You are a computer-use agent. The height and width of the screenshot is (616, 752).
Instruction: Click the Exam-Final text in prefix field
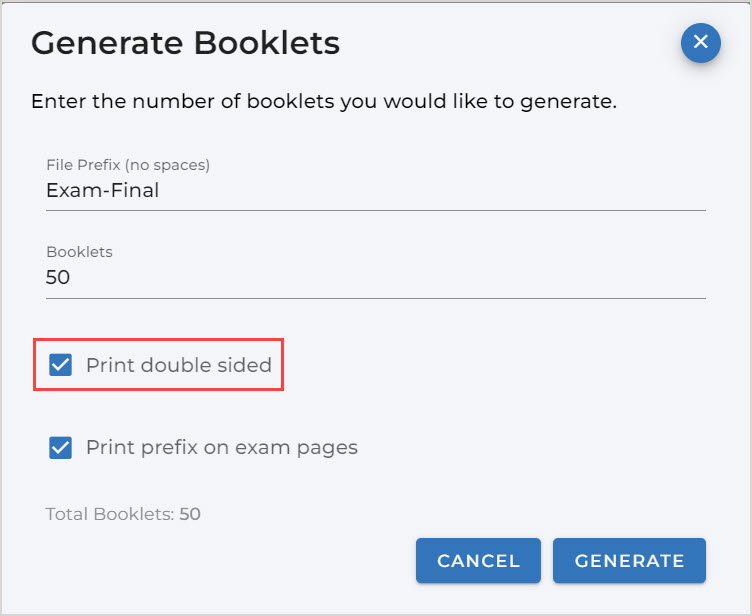coord(102,190)
